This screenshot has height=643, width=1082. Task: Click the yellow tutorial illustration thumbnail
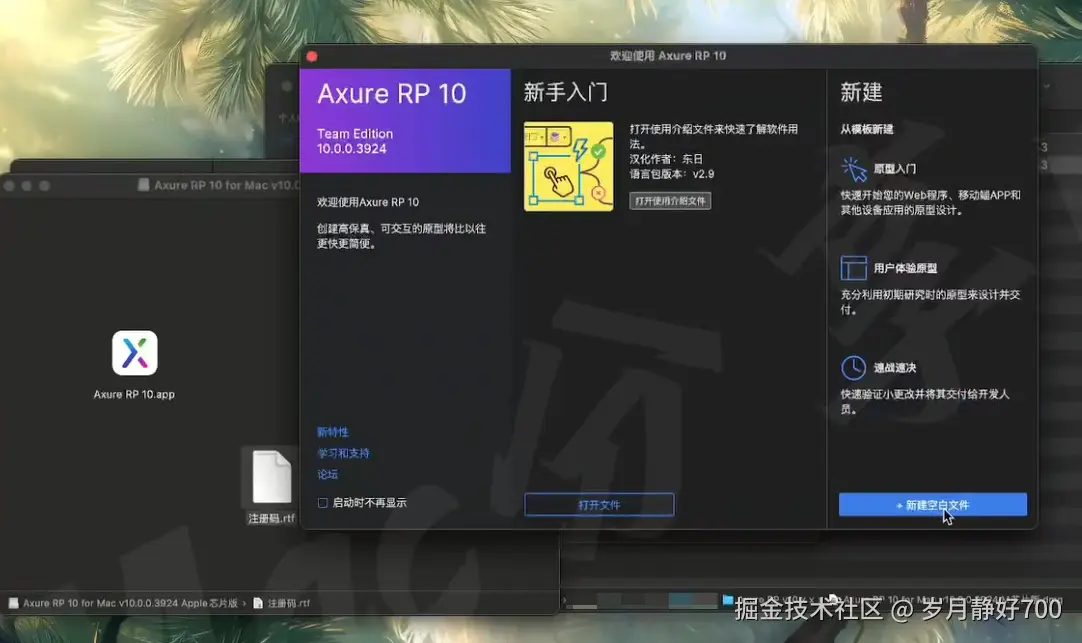click(x=568, y=166)
